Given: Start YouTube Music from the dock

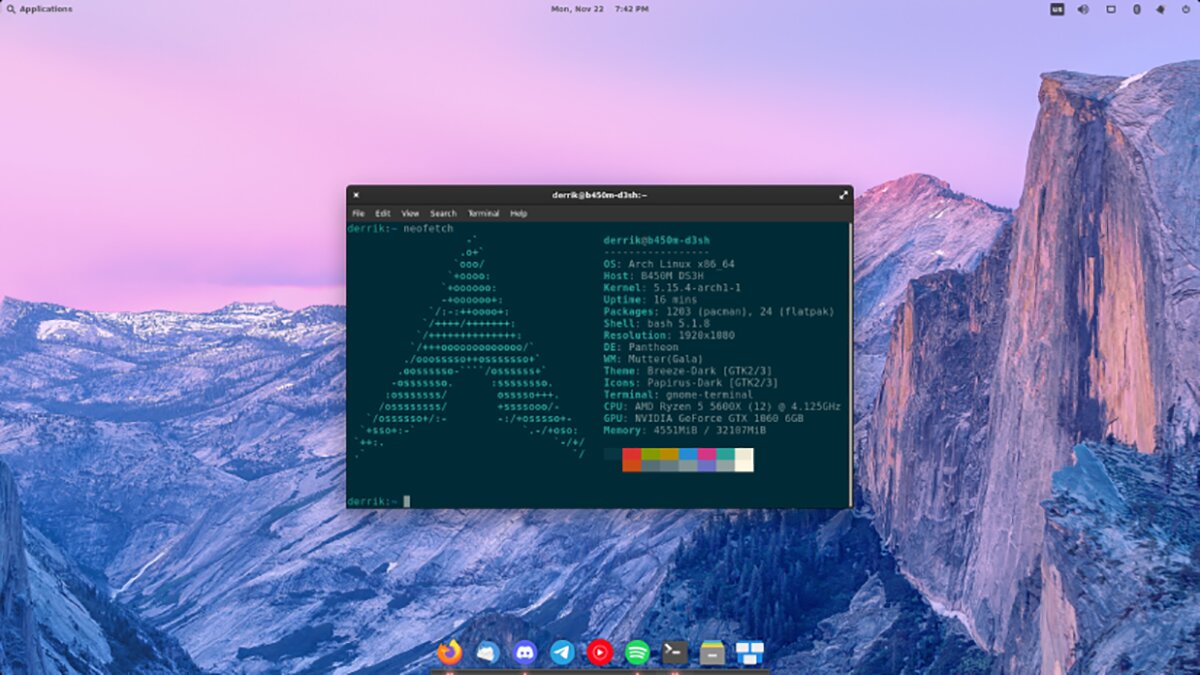Looking at the screenshot, I should [x=600, y=652].
